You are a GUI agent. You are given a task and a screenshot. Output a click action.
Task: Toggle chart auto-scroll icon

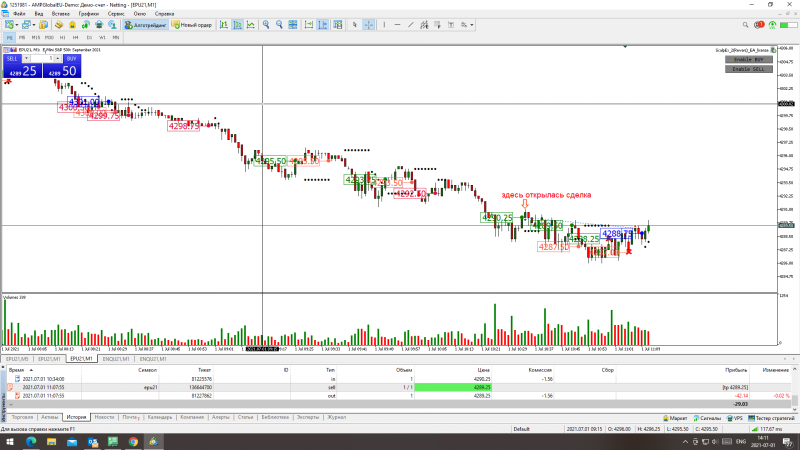(x=309, y=24)
